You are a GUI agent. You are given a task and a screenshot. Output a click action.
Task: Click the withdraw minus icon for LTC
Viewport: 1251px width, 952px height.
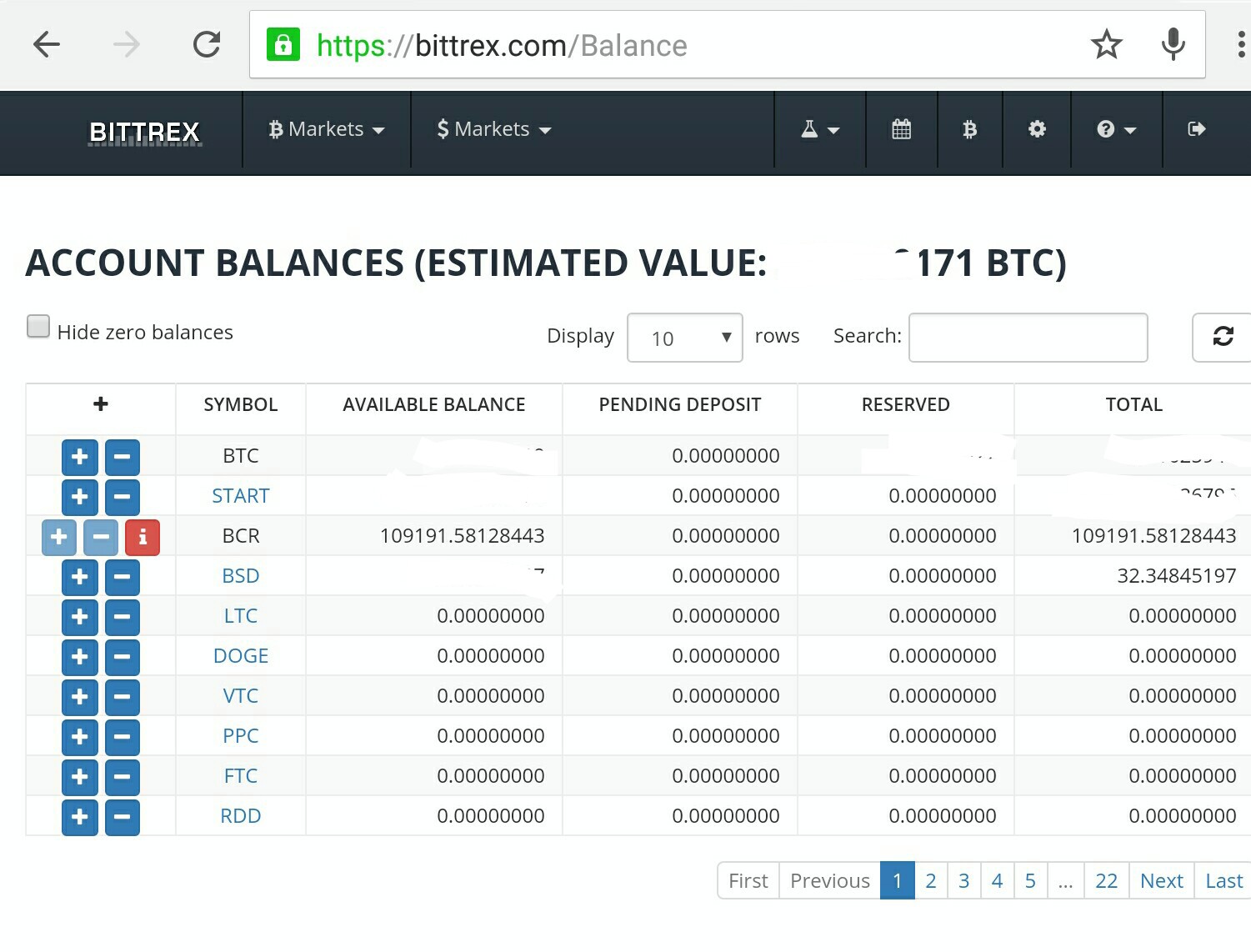[x=122, y=617]
